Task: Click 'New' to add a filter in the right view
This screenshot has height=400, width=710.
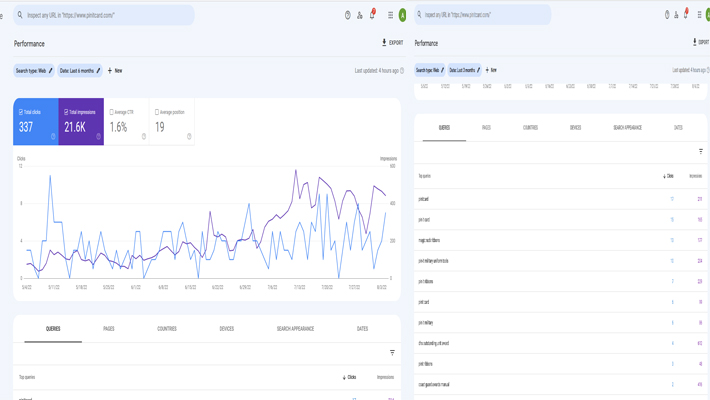Action: click(494, 70)
